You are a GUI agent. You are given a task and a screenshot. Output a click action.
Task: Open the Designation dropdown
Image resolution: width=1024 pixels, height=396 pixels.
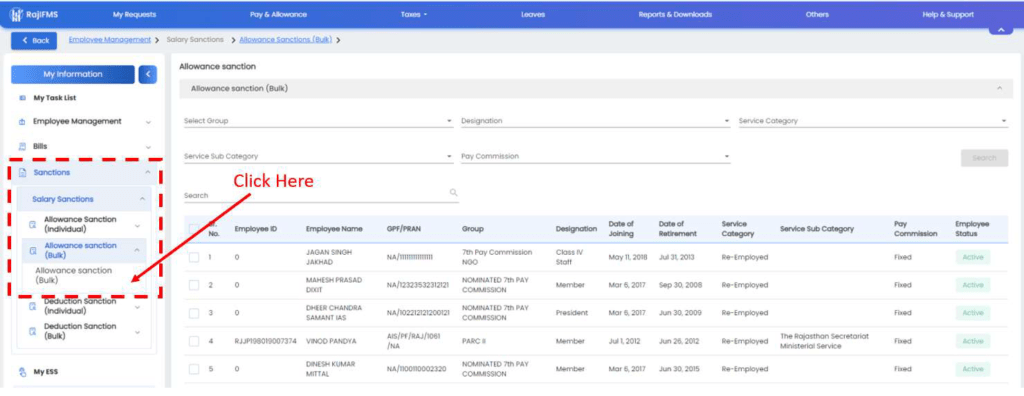tap(595, 121)
